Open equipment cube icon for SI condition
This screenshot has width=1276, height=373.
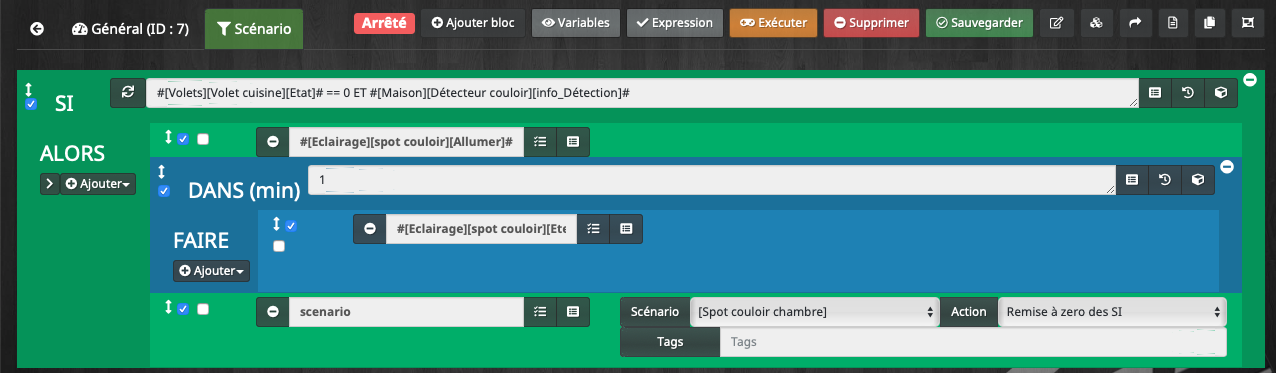click(x=1221, y=92)
